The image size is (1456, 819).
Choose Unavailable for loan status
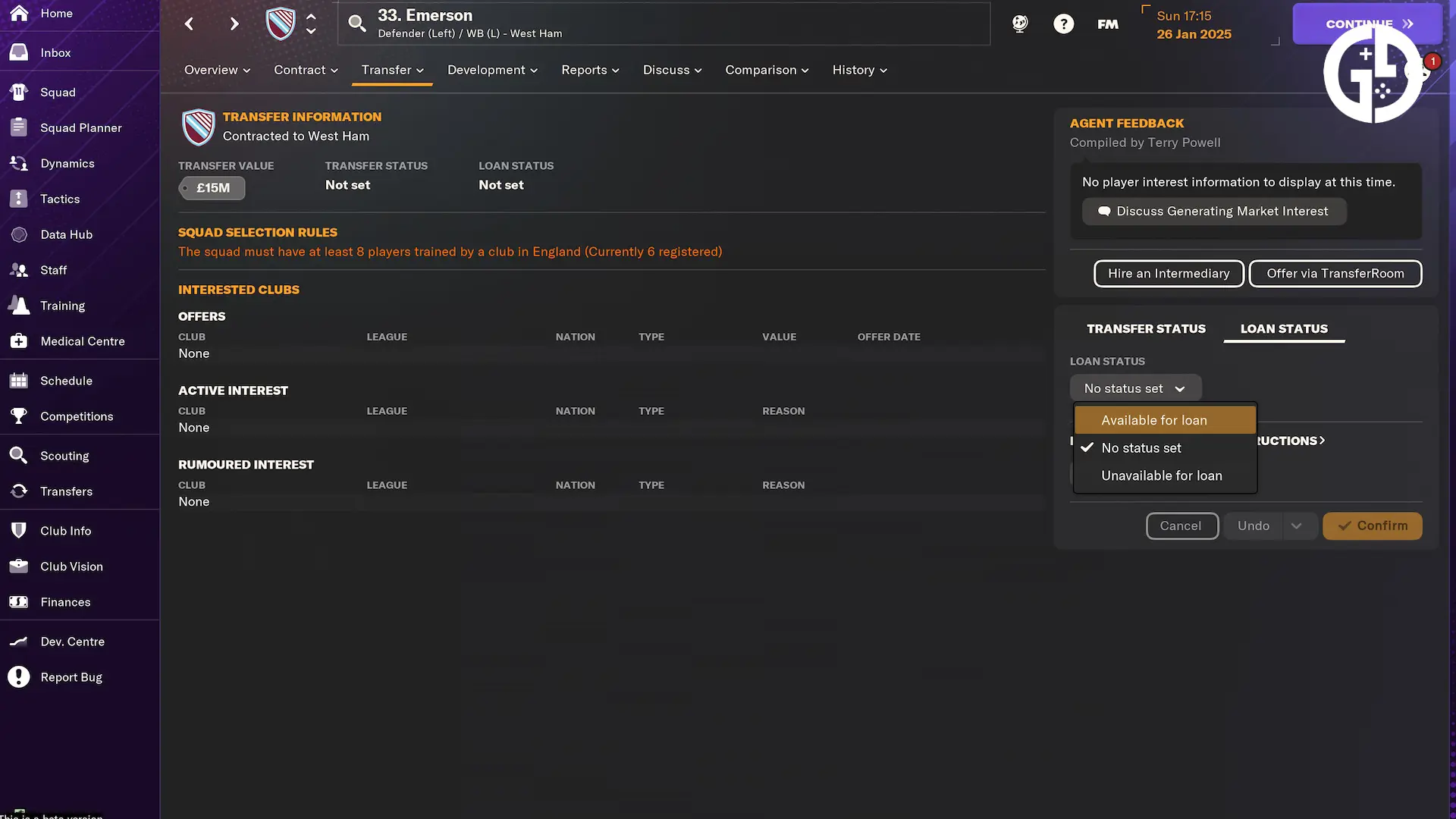tap(1160, 475)
